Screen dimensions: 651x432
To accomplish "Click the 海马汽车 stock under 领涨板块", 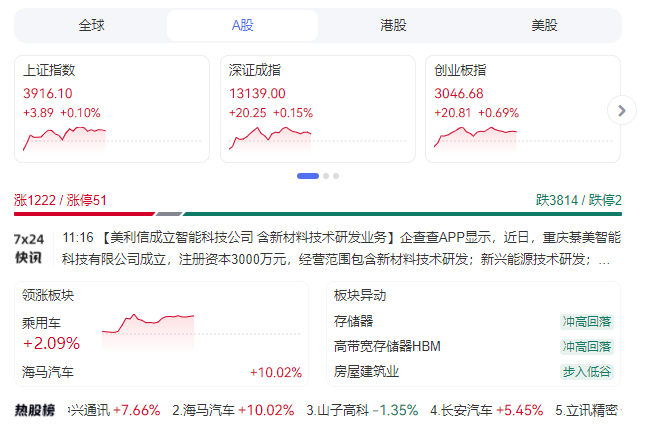I will coord(48,372).
